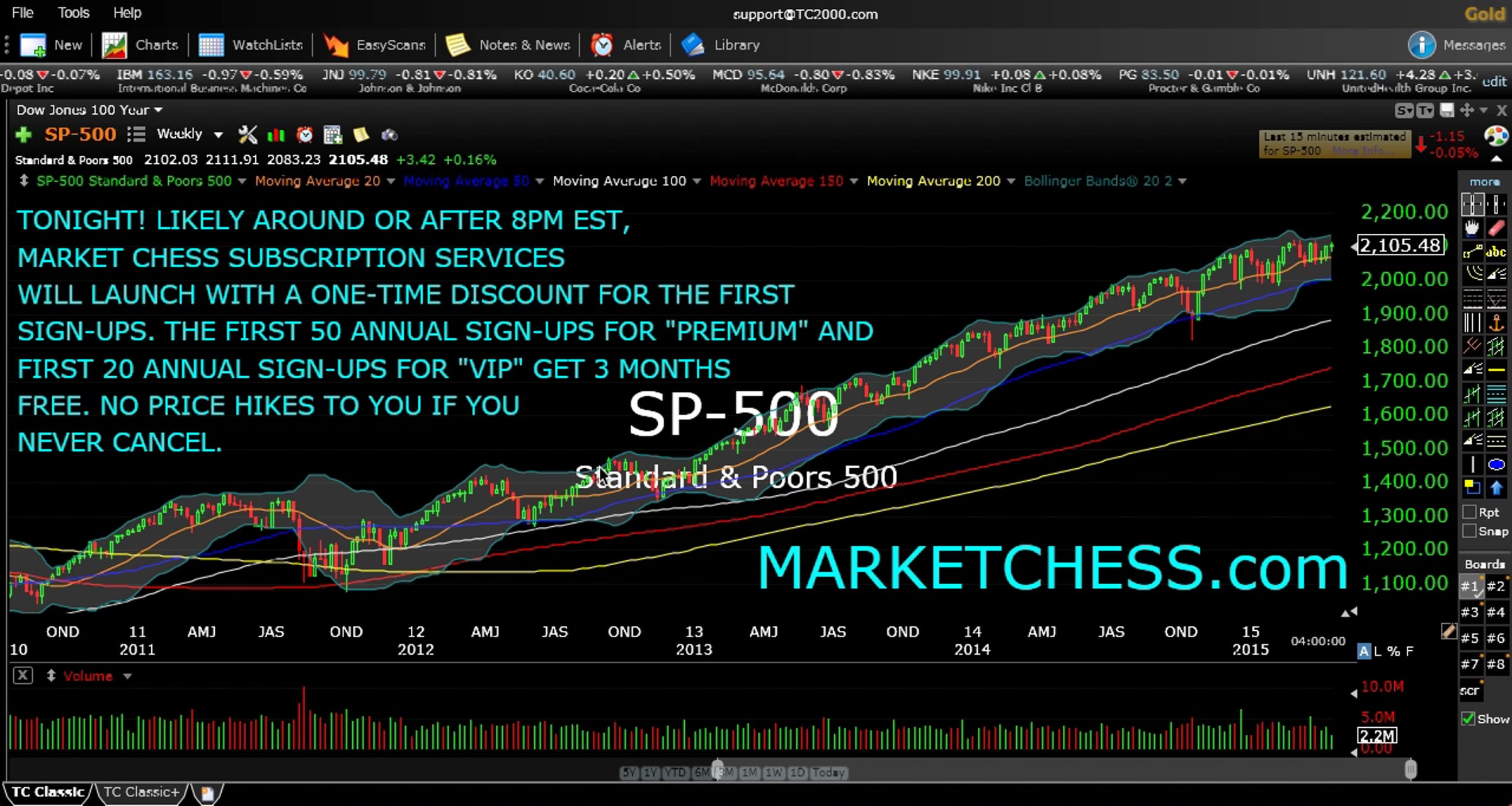The image size is (1512, 806).
Task: Click the green plus add symbol icon
Action: (x=24, y=134)
